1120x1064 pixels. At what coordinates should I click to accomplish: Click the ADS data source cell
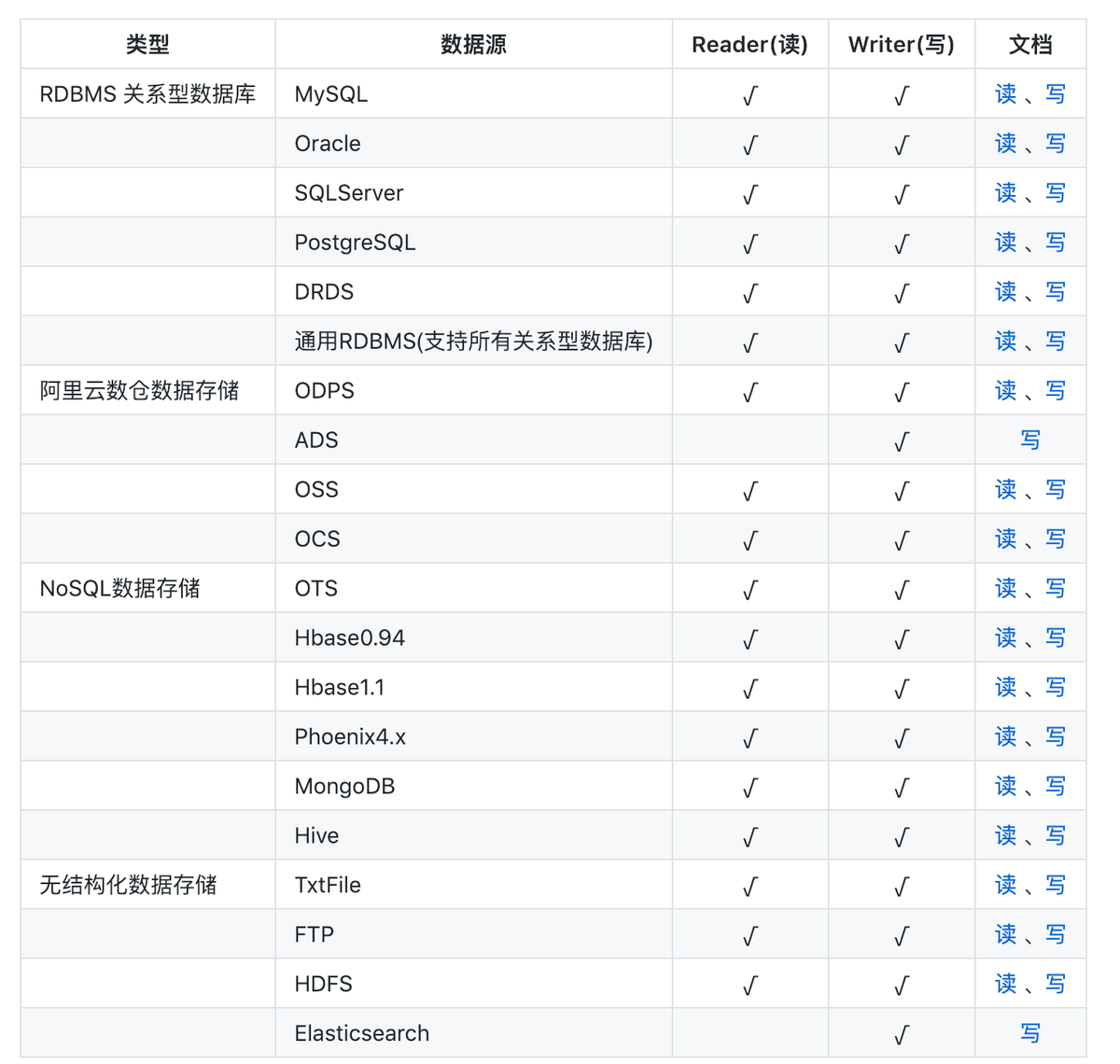[x=474, y=441]
